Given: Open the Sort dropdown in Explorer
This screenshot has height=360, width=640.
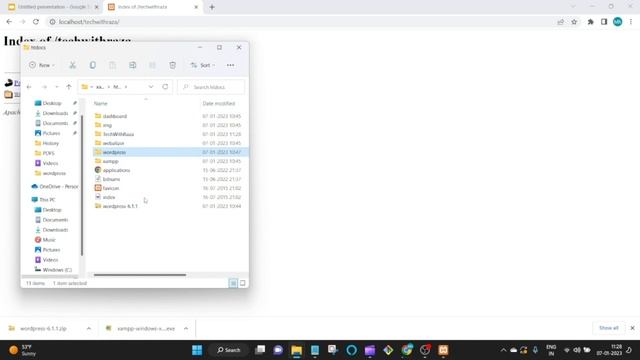Looking at the screenshot, I should (x=202, y=65).
